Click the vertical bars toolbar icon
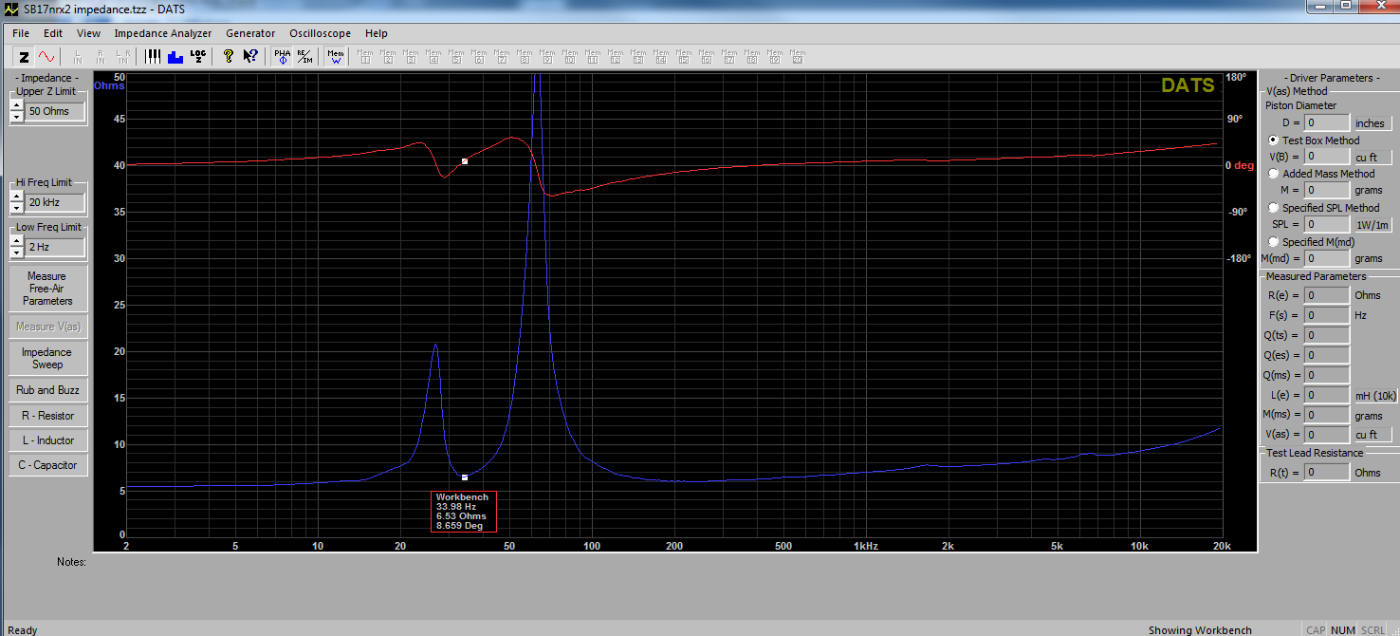This screenshot has height=636, width=1400. (x=152, y=57)
